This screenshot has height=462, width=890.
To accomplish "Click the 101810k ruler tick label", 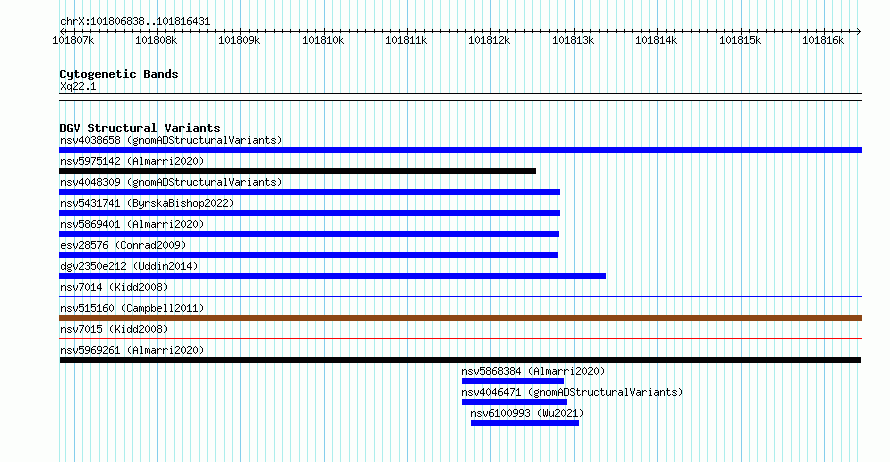I will (323, 40).
